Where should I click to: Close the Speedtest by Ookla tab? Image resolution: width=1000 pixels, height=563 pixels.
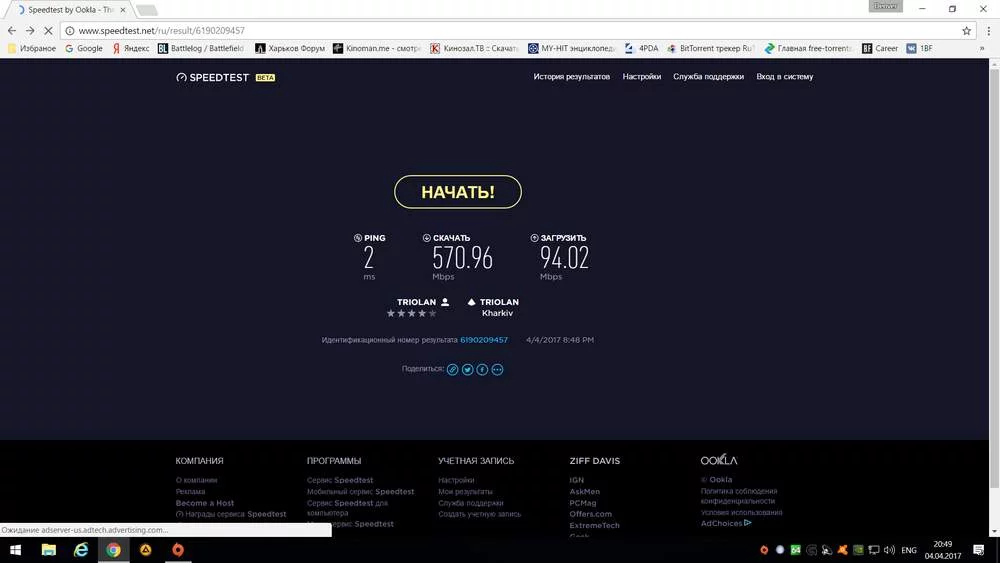(123, 10)
